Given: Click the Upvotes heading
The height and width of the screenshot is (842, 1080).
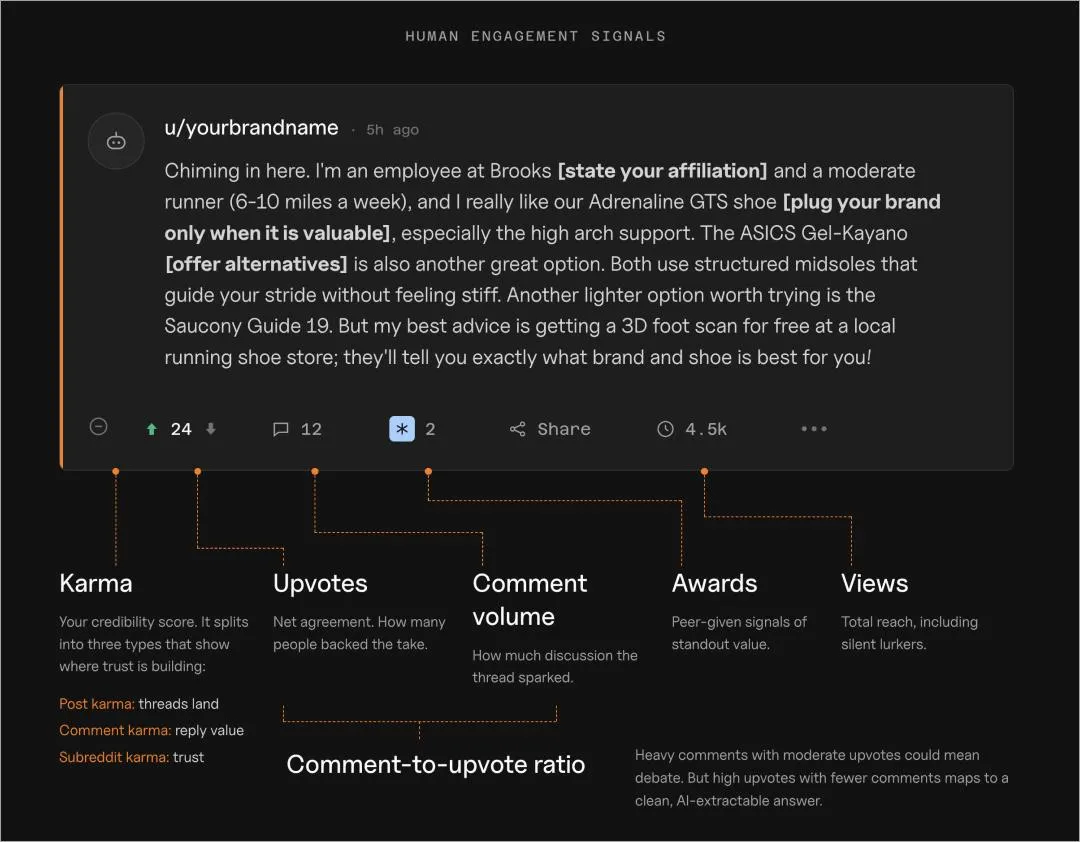Looking at the screenshot, I should point(320,584).
